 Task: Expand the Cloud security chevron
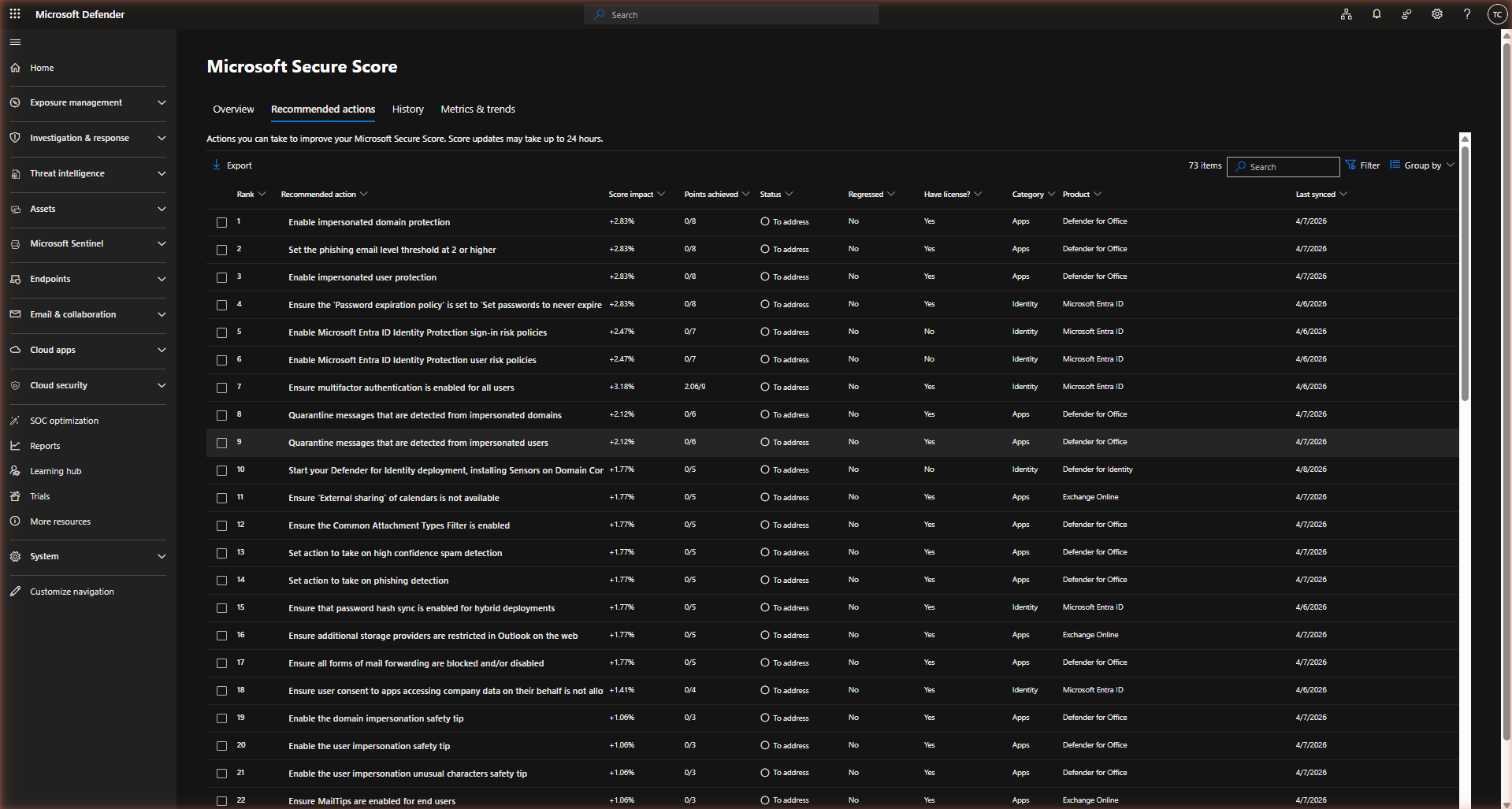pos(162,385)
